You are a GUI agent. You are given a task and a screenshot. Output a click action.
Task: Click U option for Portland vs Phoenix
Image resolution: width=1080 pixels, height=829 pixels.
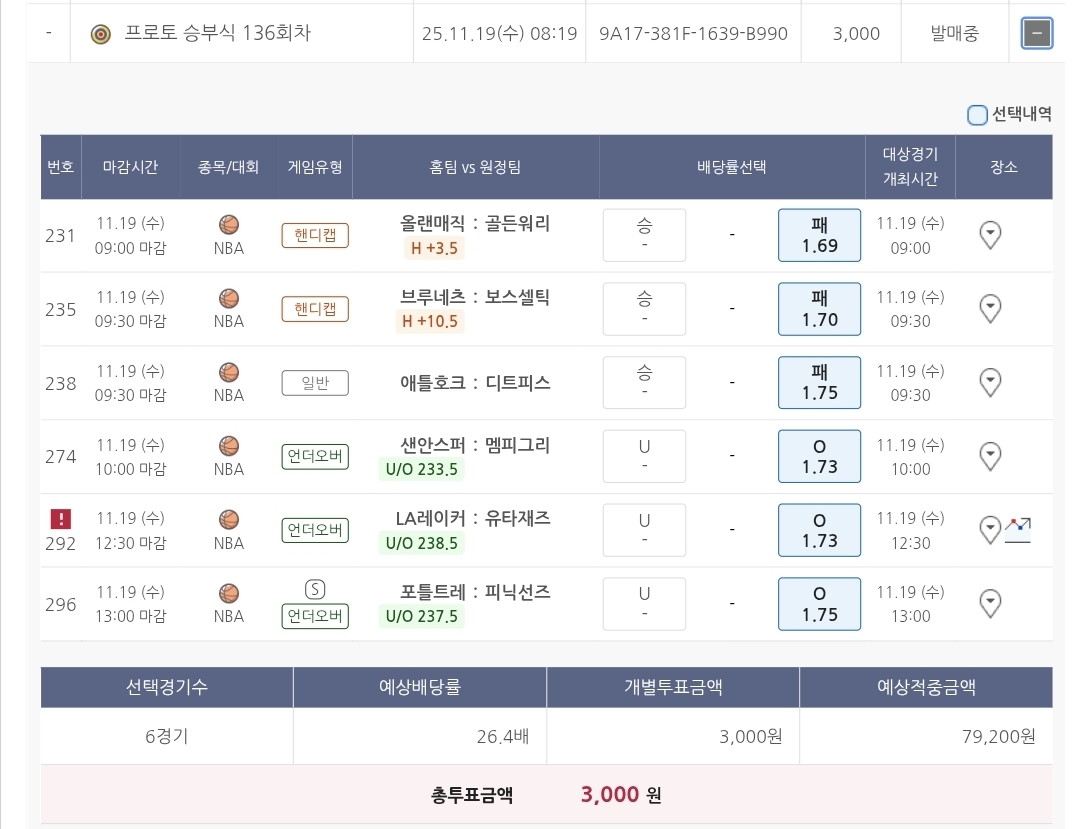click(644, 604)
